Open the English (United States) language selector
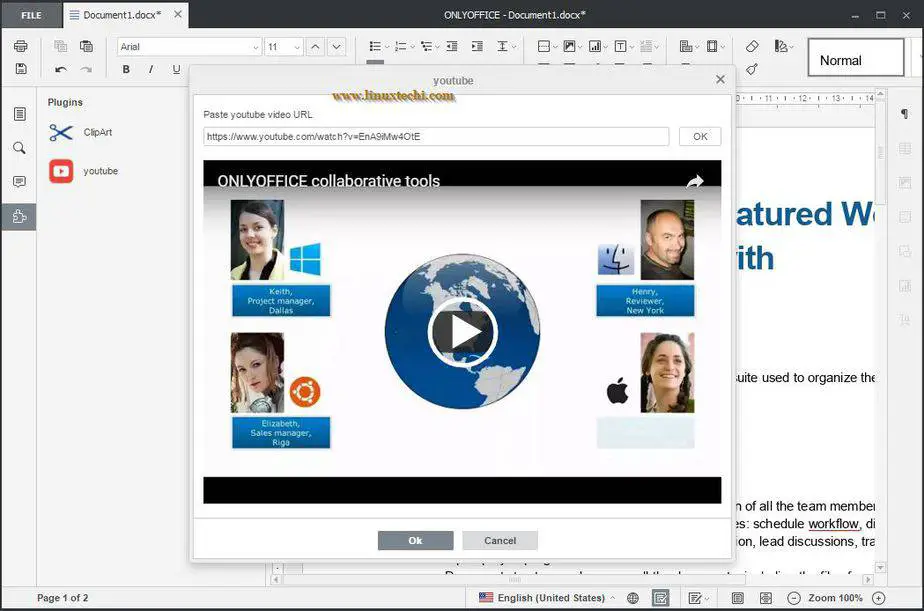This screenshot has height=611, width=924. pos(547,597)
